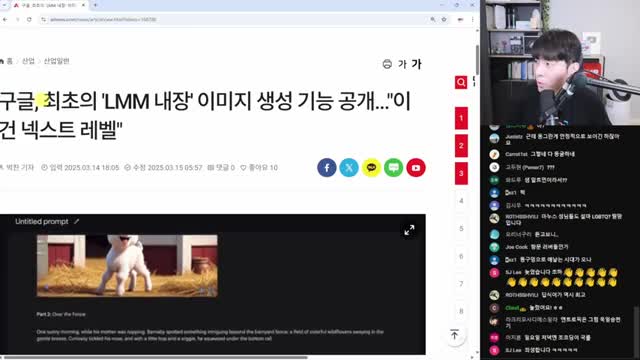Increase font size with large 가
Image resolution: width=640 pixels, height=360 pixels.
417,64
